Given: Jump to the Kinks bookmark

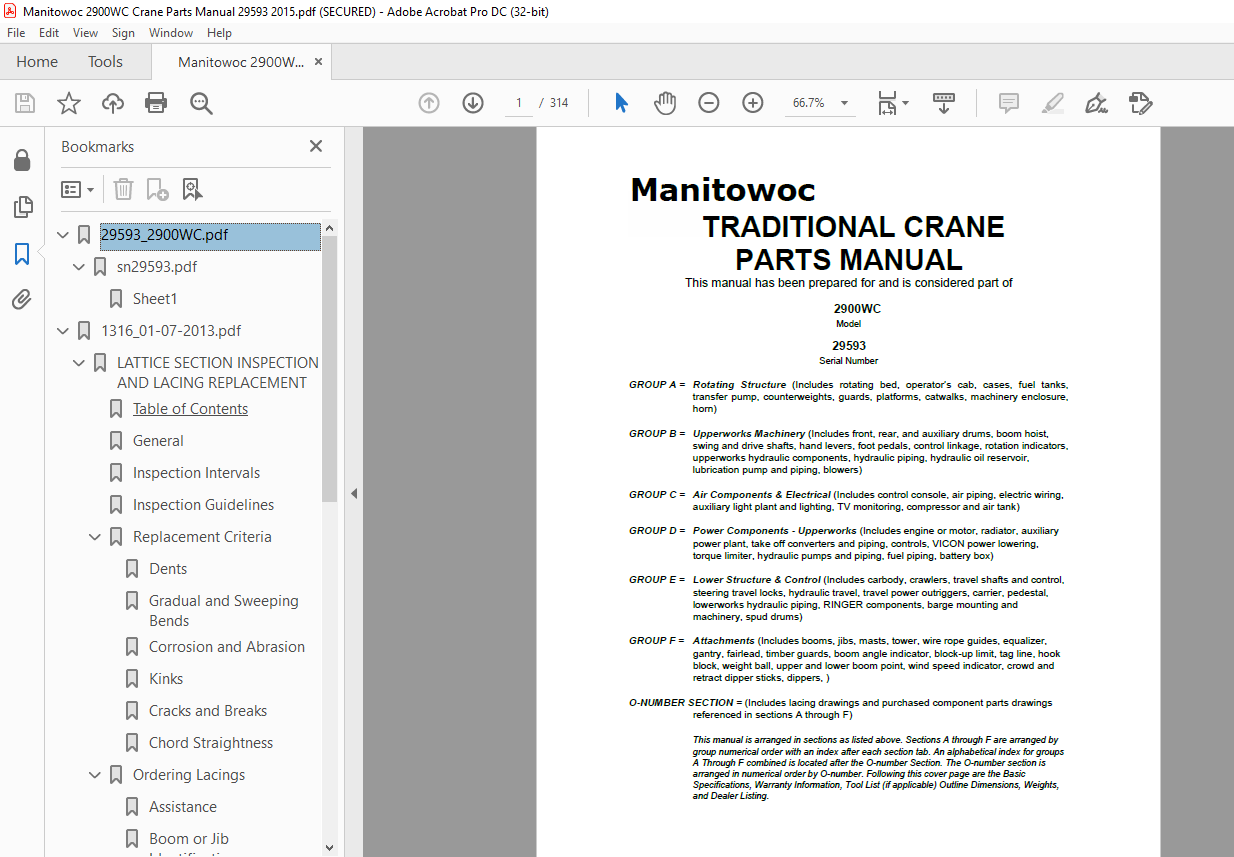Looking at the screenshot, I should (x=166, y=679).
